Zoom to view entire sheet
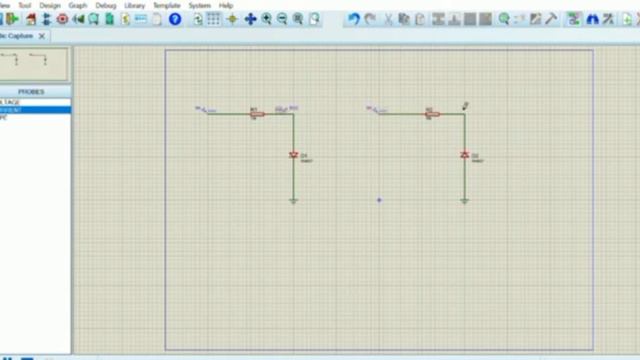 click(x=298, y=19)
